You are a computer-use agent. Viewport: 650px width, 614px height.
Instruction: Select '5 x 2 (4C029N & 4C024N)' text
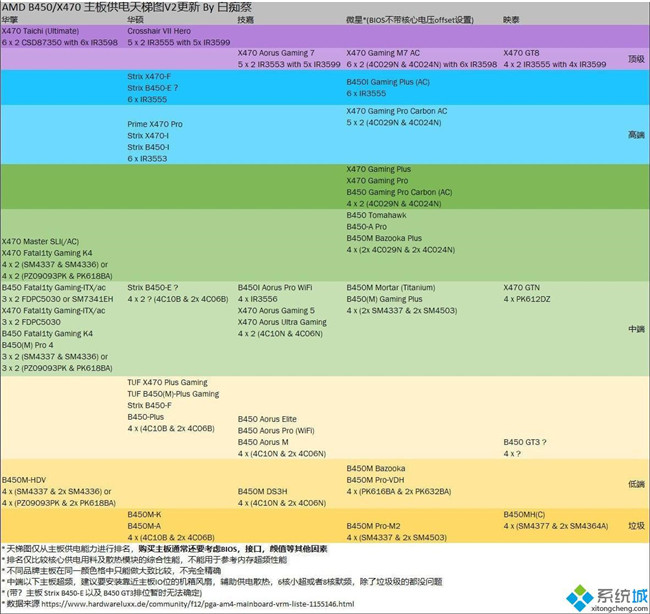click(394, 123)
